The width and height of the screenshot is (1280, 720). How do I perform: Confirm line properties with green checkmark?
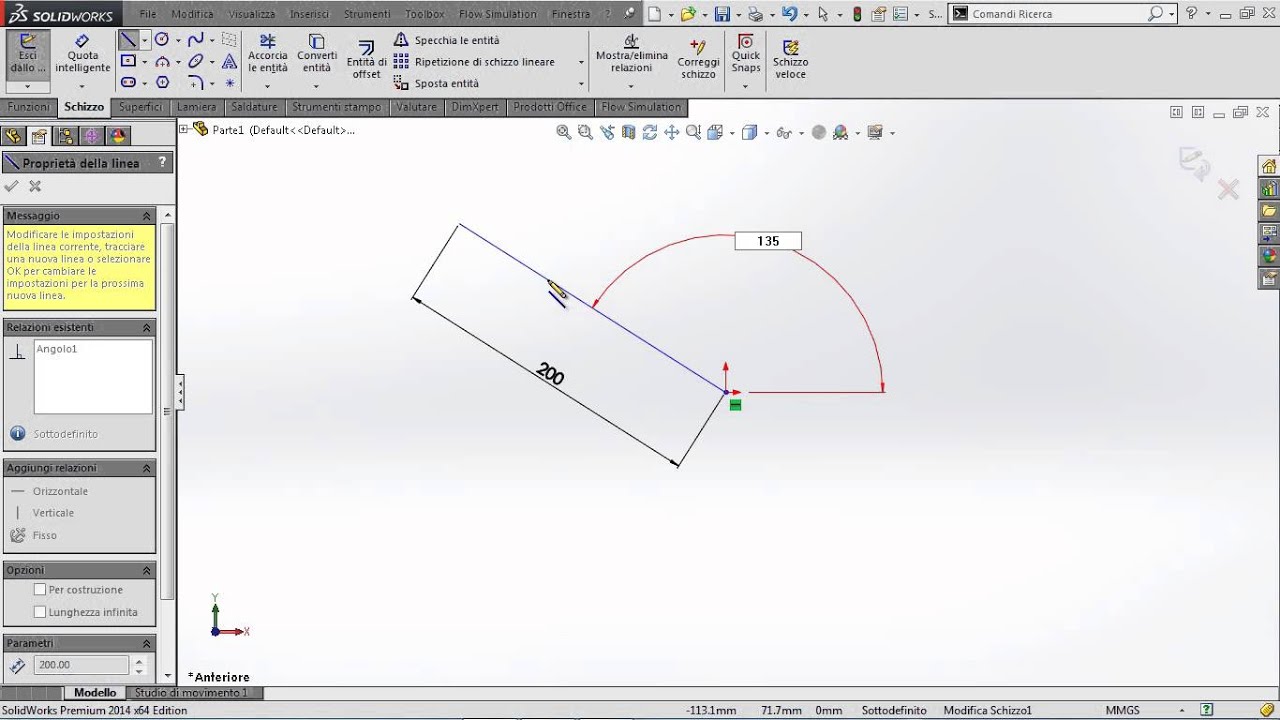[x=12, y=186]
